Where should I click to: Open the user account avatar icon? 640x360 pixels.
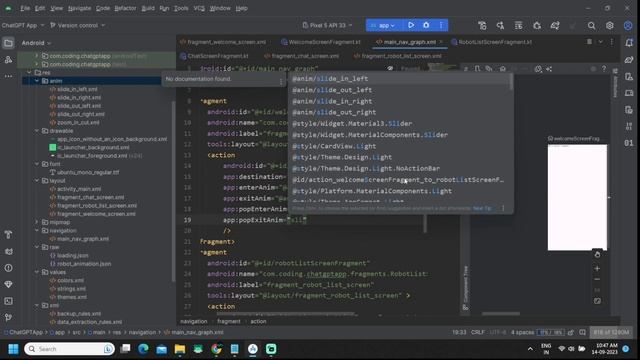click(628, 26)
